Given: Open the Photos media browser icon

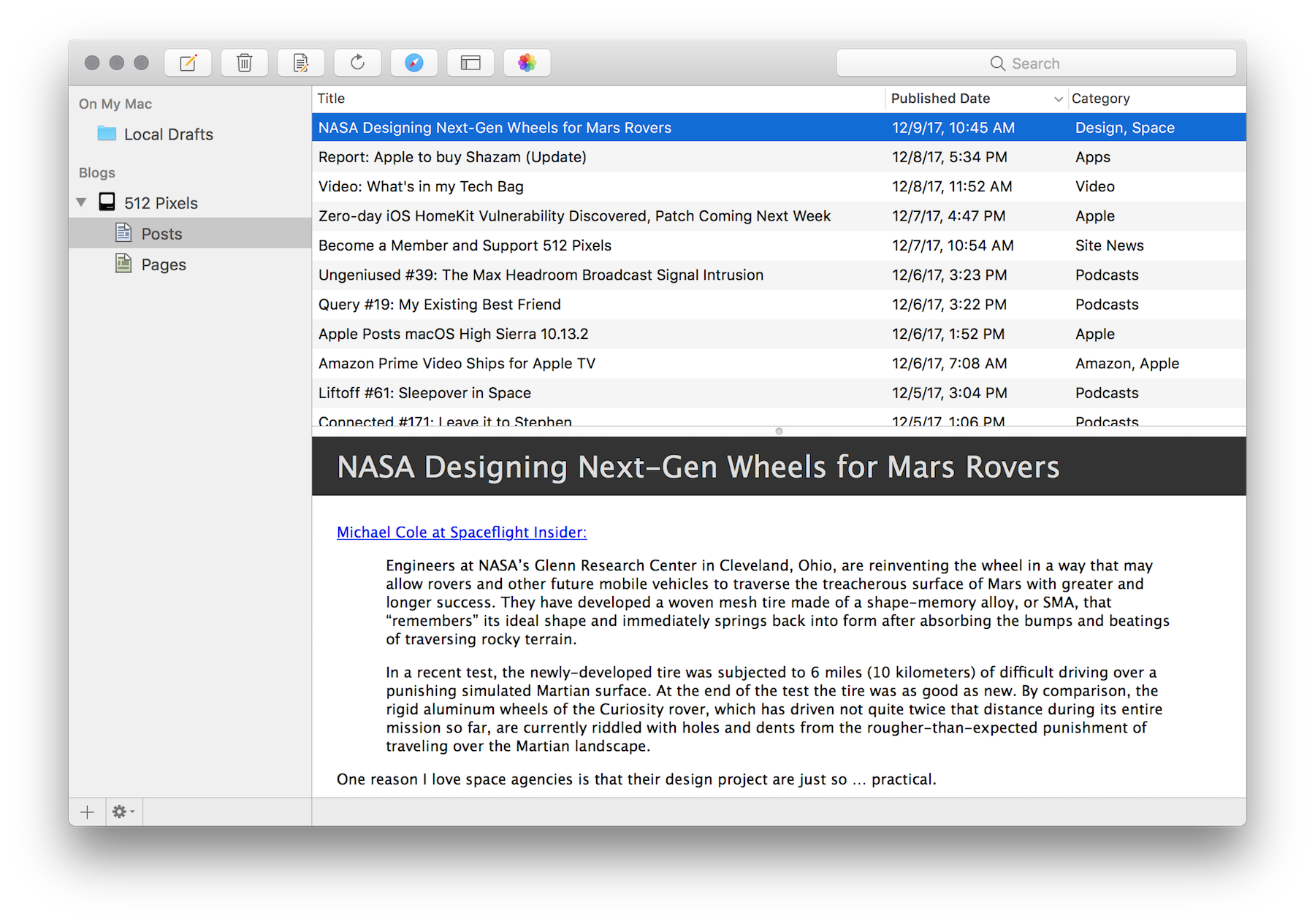Looking at the screenshot, I should pyautogui.click(x=527, y=63).
